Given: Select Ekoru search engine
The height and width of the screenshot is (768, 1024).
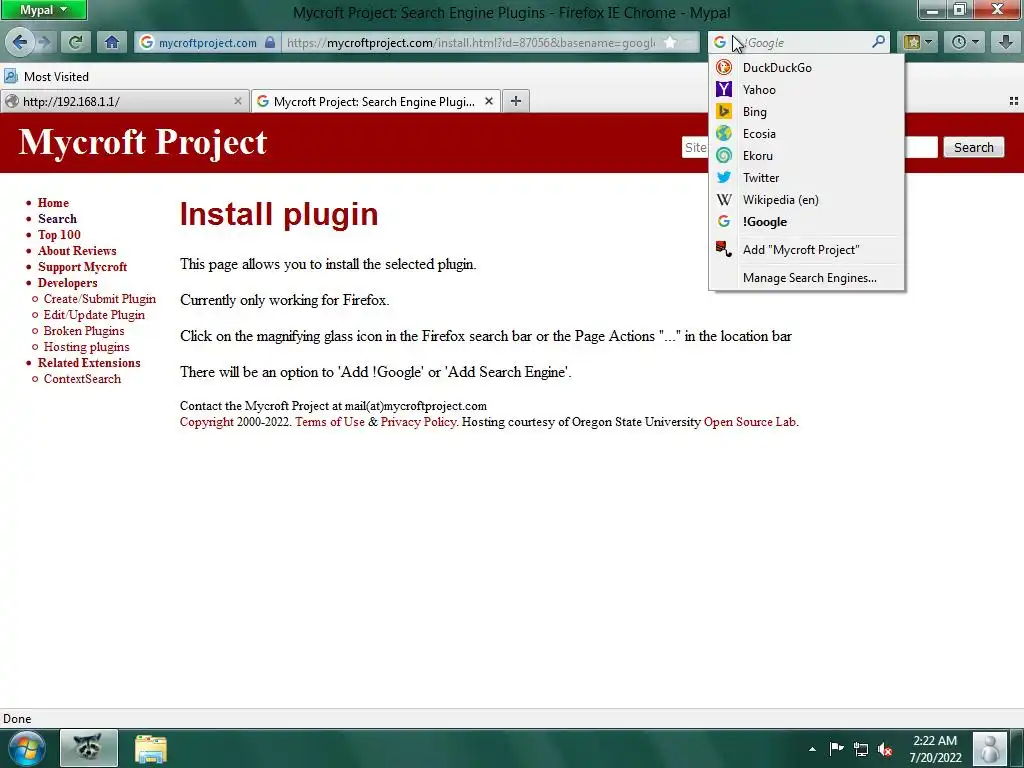Looking at the screenshot, I should pyautogui.click(x=806, y=155).
